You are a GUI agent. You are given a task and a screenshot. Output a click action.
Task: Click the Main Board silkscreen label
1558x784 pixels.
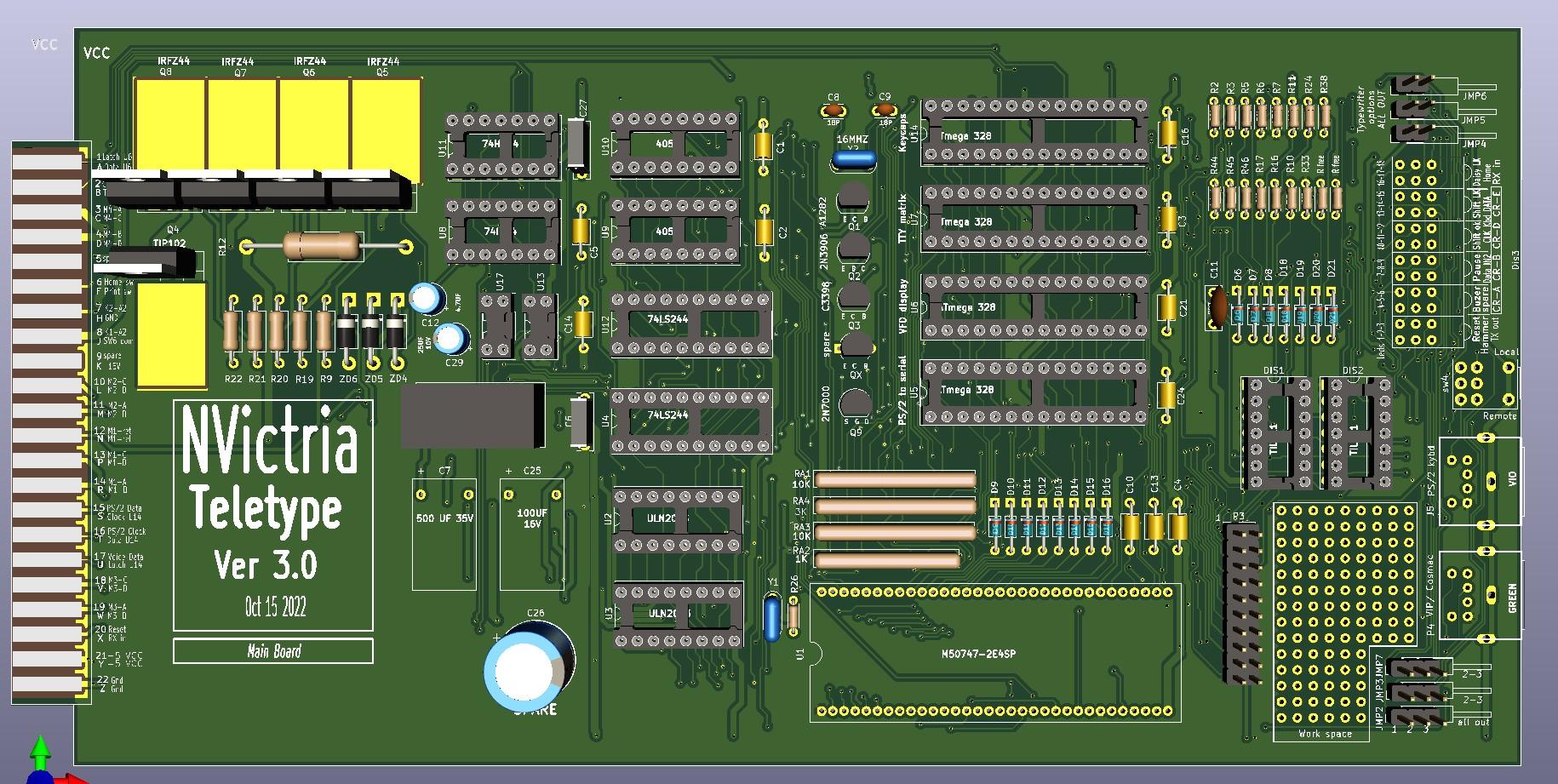point(274,651)
